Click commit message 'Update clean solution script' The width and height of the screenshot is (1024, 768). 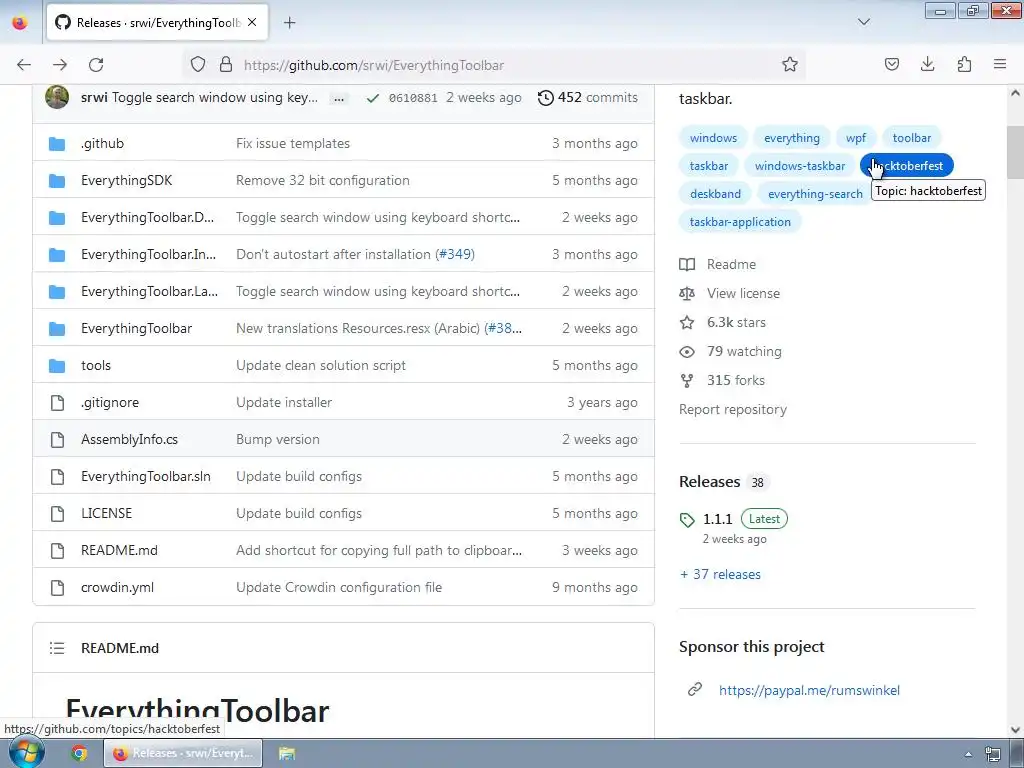(321, 365)
